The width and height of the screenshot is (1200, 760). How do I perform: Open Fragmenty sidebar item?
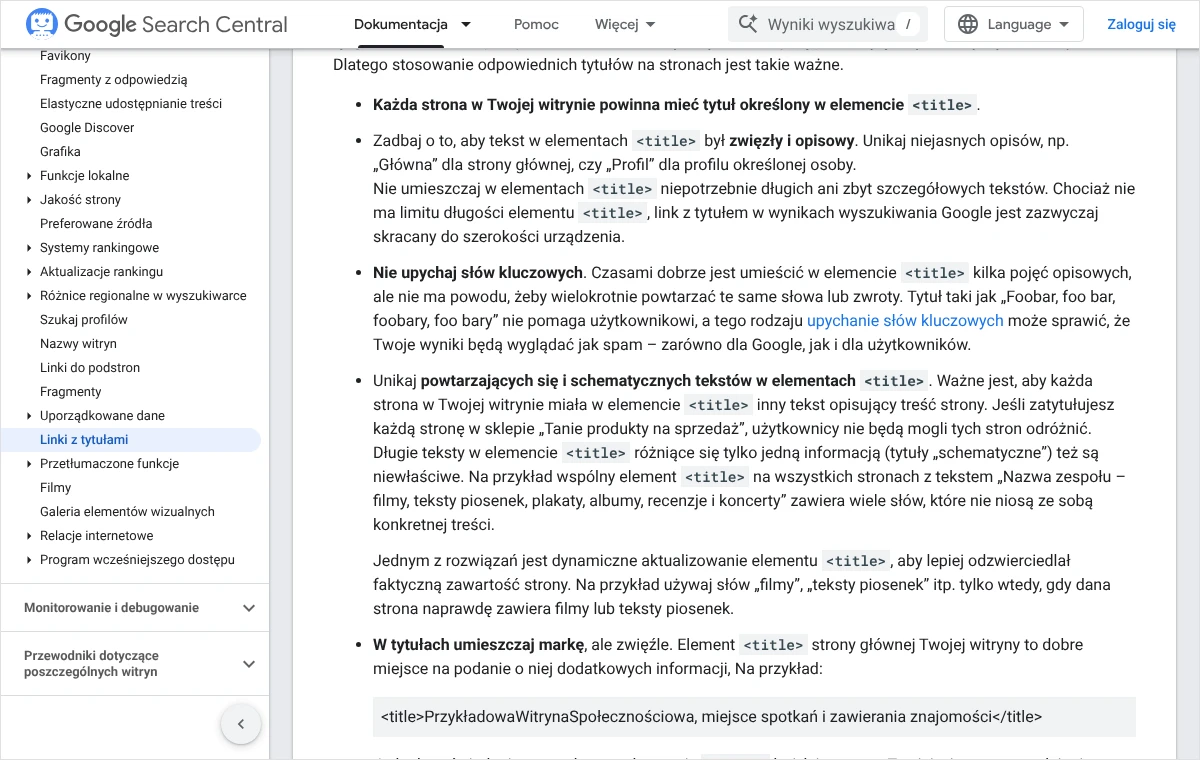(71, 392)
